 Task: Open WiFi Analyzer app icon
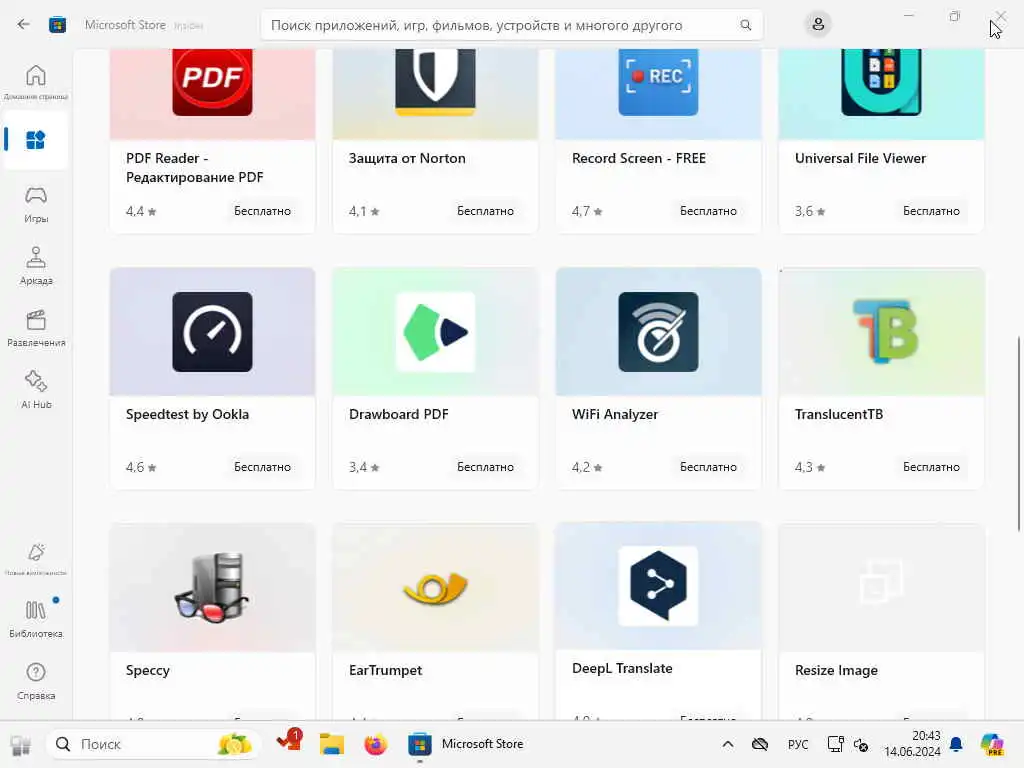[658, 332]
